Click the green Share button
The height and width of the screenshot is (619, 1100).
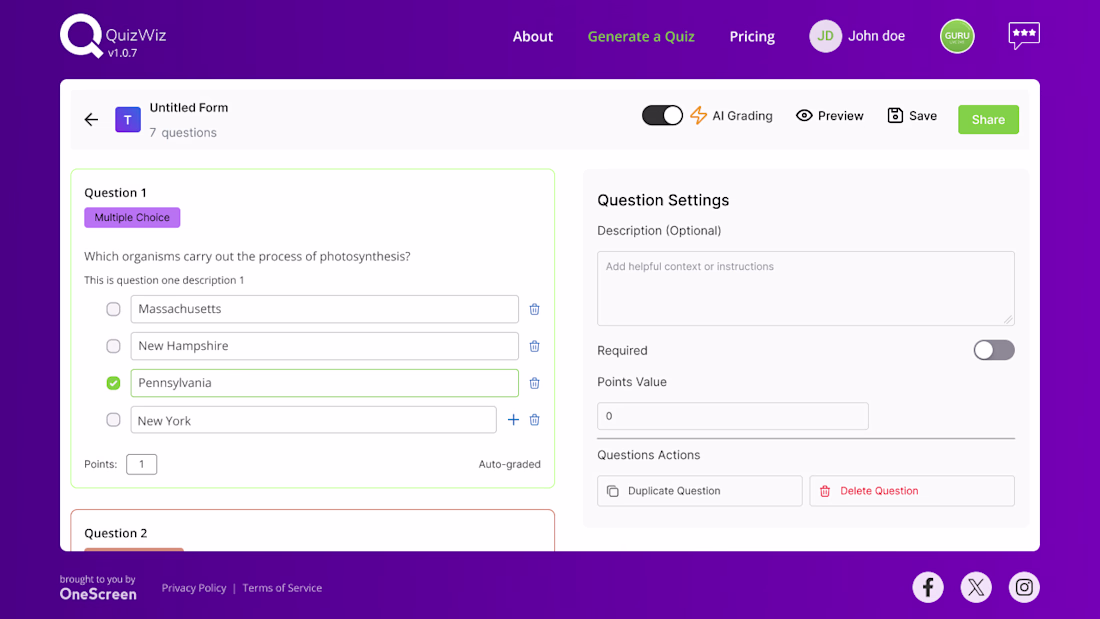[x=988, y=120]
